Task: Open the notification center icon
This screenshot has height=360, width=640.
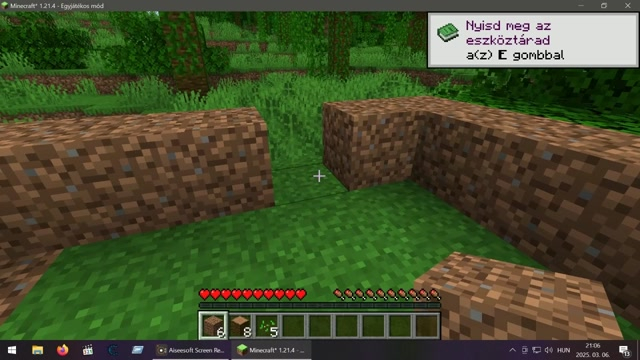Action: click(624, 350)
